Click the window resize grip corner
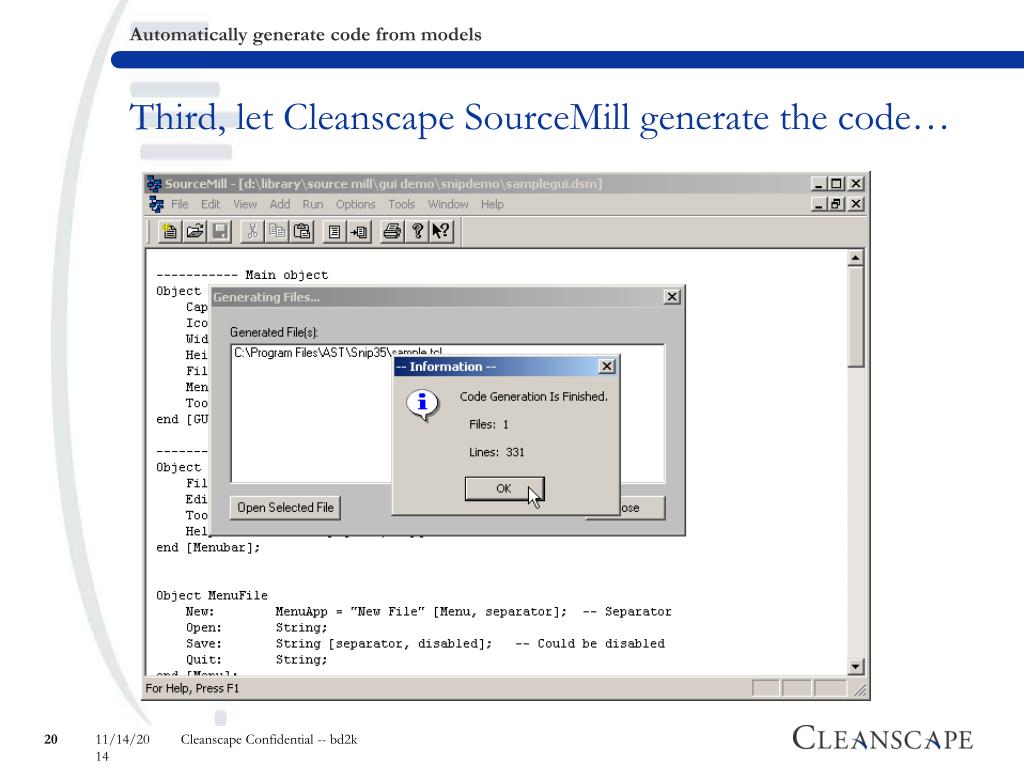Screen dimensions: 1024x768 [860, 690]
